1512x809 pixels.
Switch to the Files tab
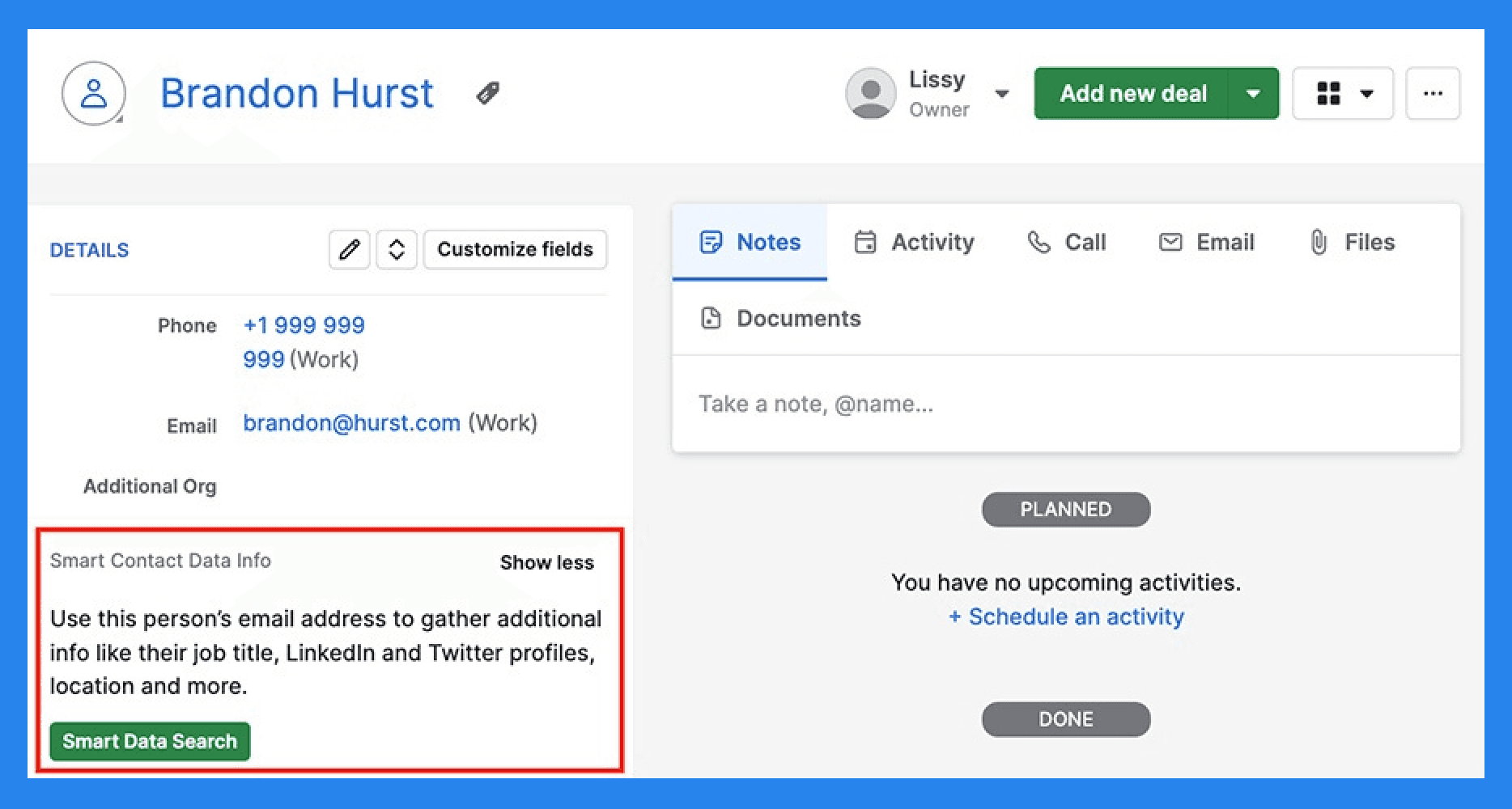pyautogui.click(x=1351, y=242)
